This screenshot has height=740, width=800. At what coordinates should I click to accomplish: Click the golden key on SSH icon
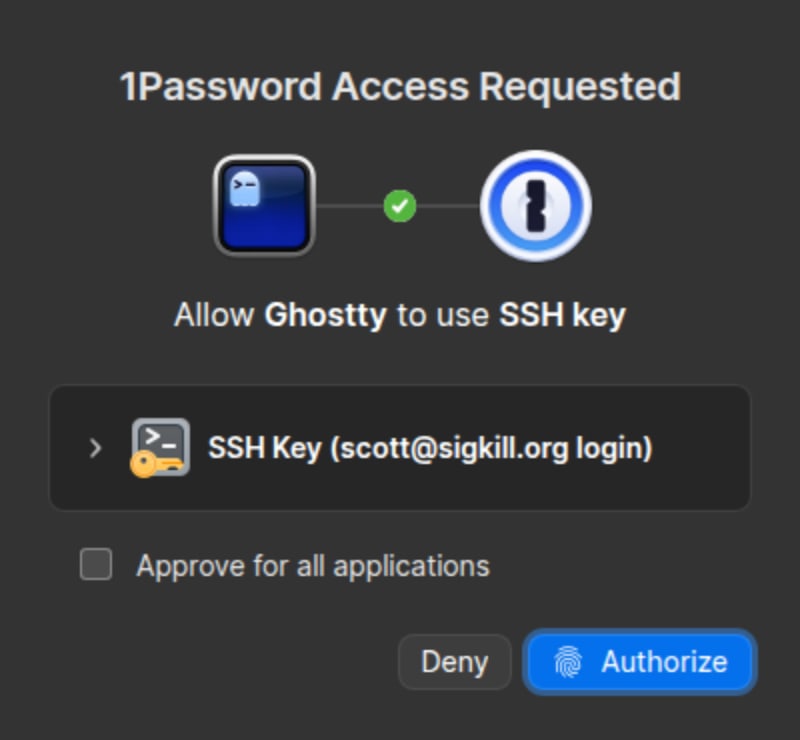150,464
